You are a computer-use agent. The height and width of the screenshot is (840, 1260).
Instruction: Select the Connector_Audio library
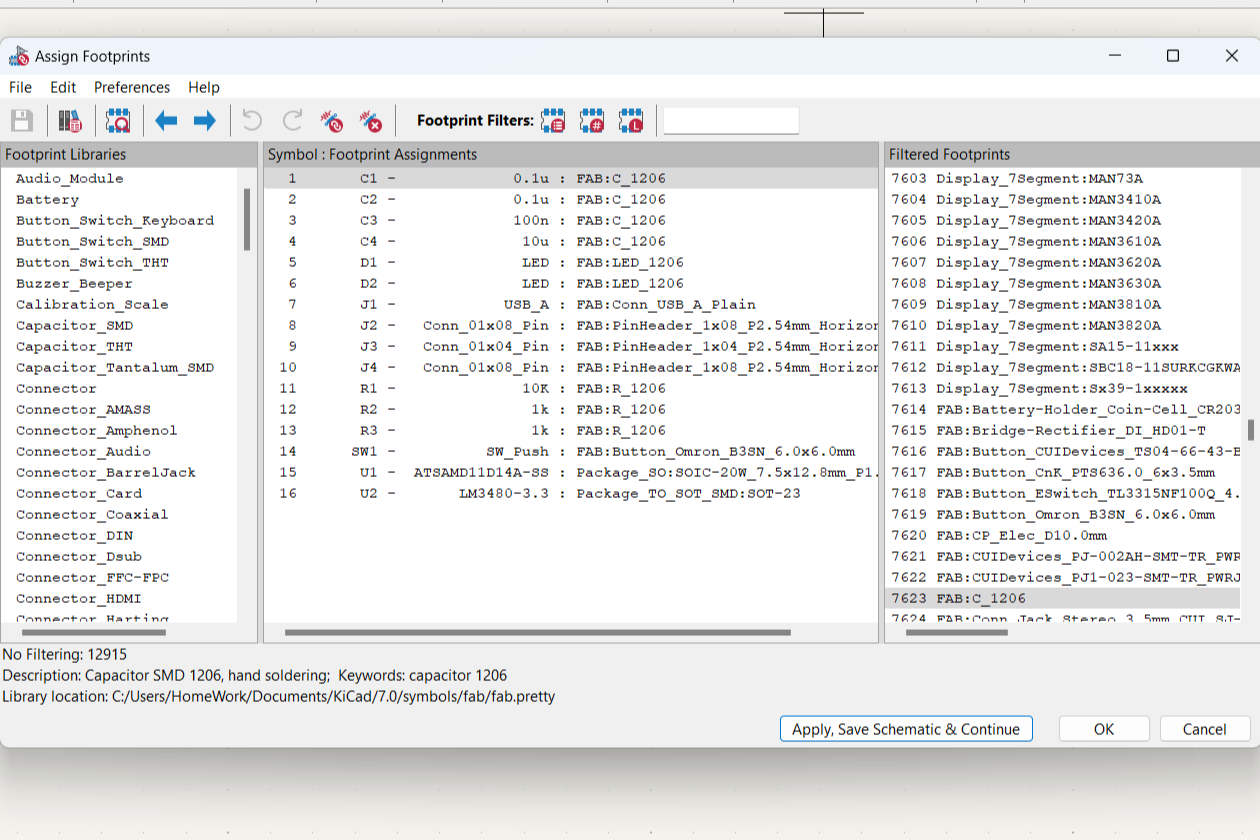coord(83,451)
